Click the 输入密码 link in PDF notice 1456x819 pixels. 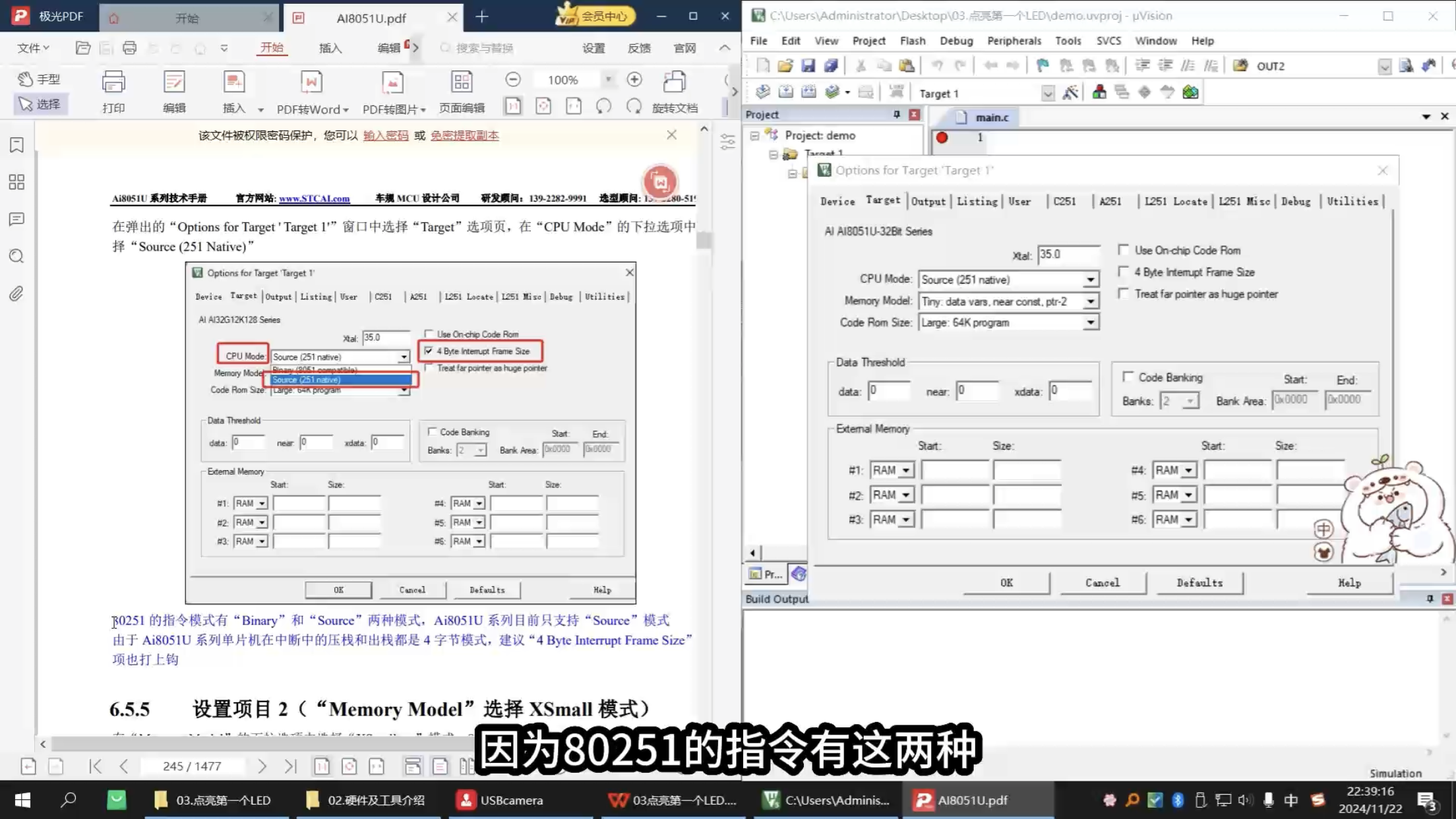[x=386, y=135]
